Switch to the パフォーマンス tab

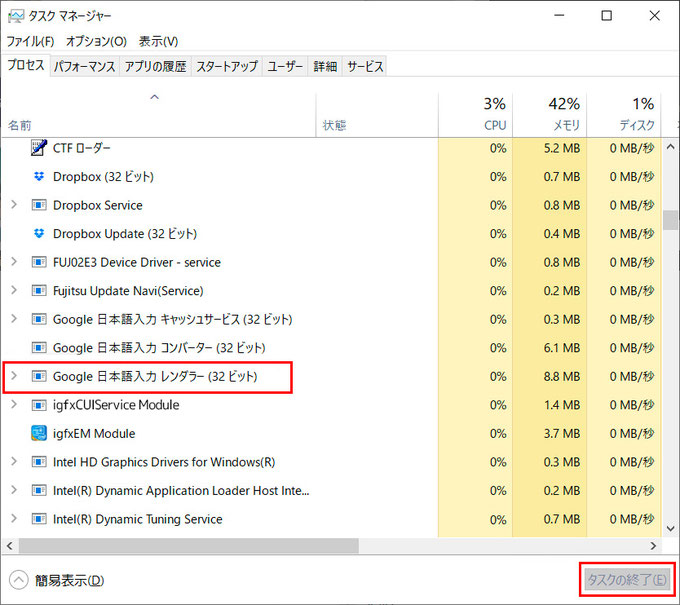coord(85,66)
